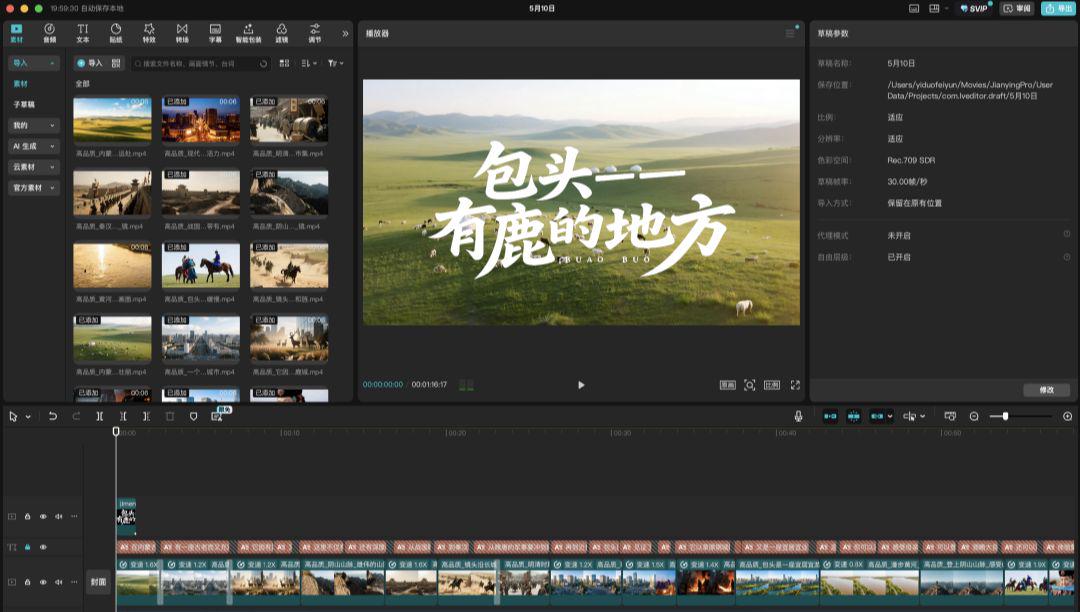Open the 特效 (Effects) panel

coord(148,33)
